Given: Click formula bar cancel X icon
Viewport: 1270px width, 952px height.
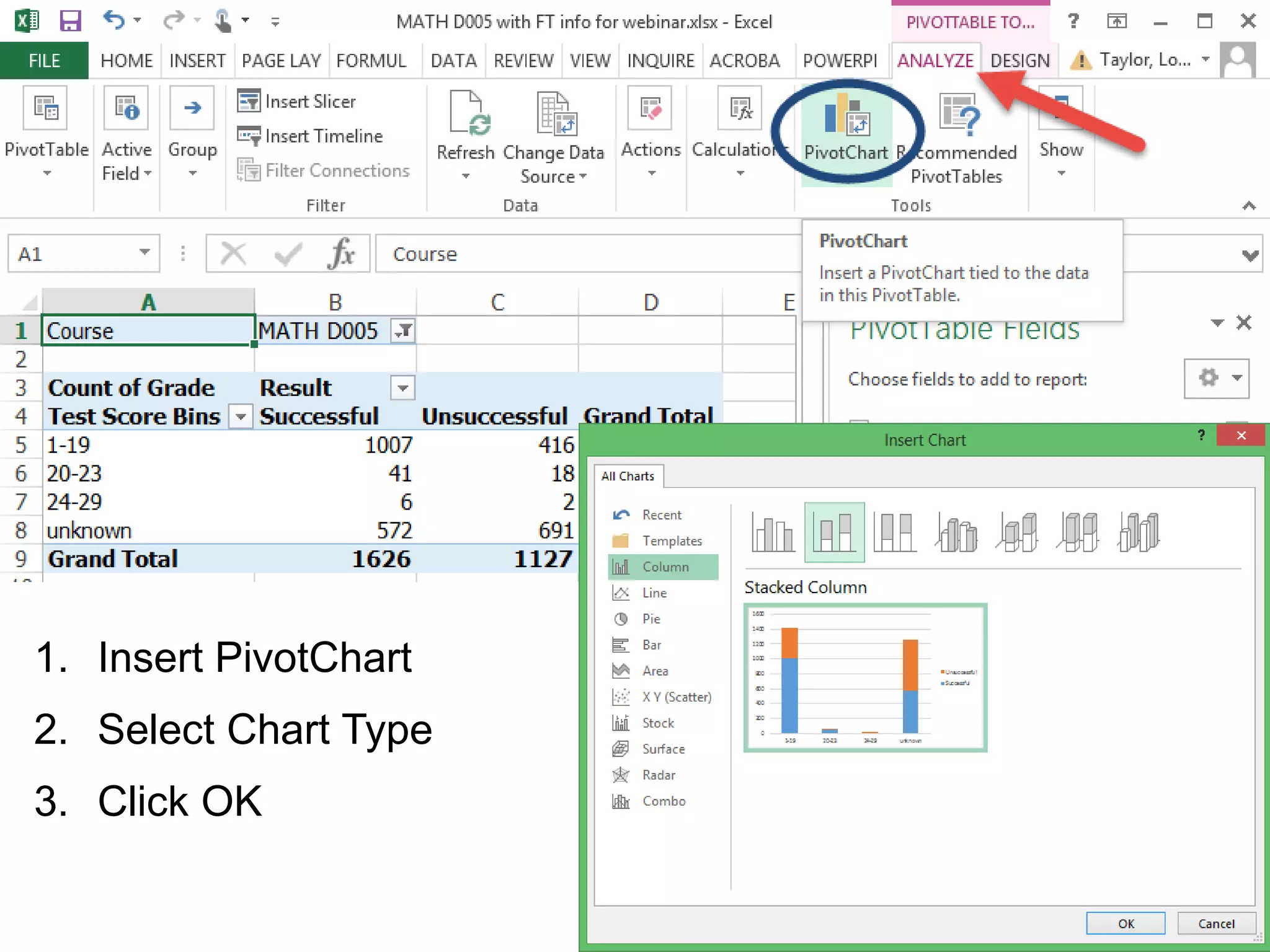Looking at the screenshot, I should [233, 253].
